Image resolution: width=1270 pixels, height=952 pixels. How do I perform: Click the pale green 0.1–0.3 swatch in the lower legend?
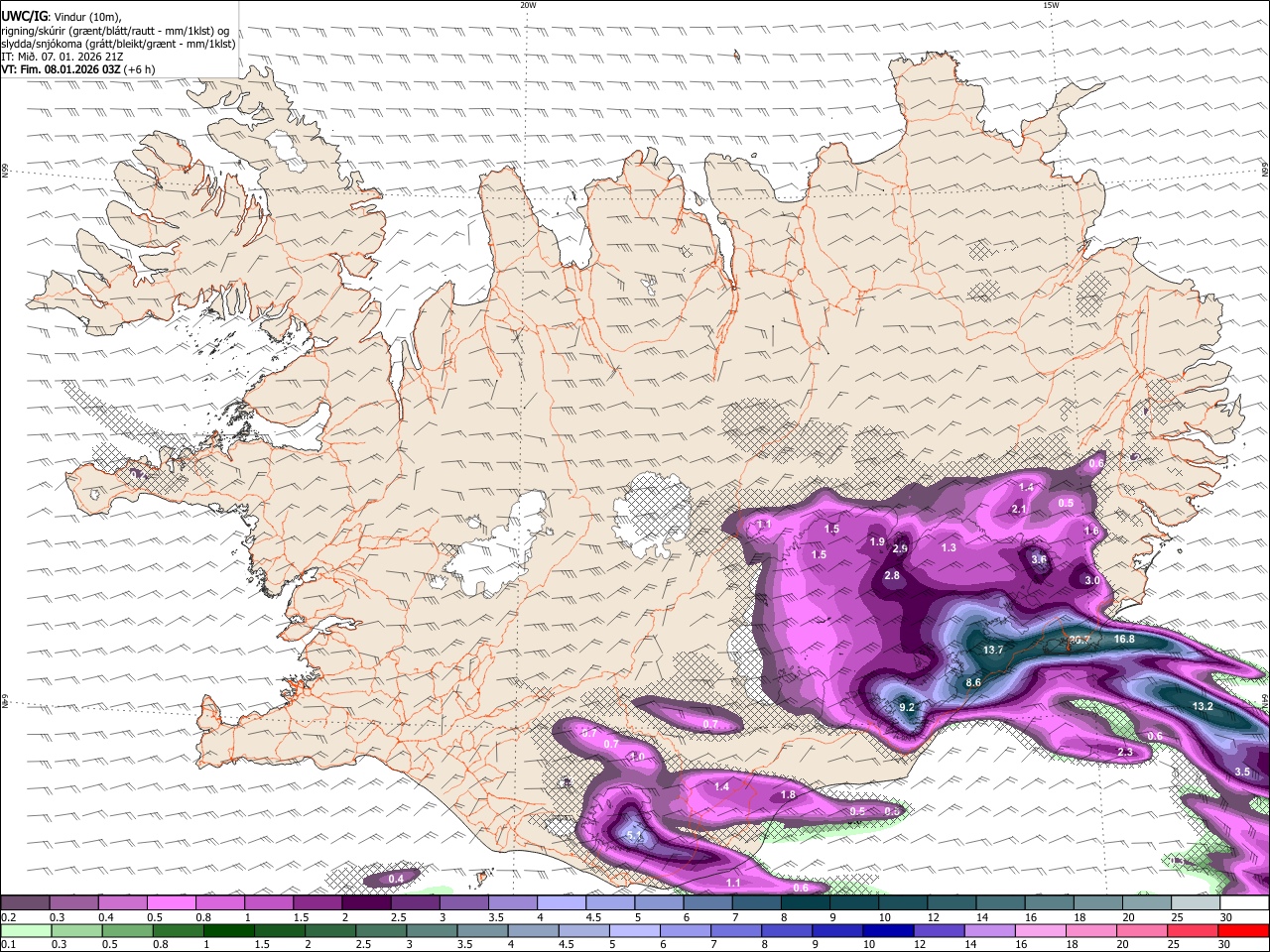[x=26, y=930]
